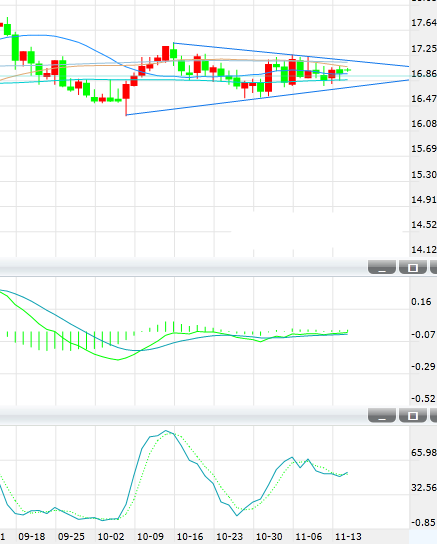Click the MACD line trough near 10-02
The height and width of the screenshot is (544, 439).
coord(118,359)
